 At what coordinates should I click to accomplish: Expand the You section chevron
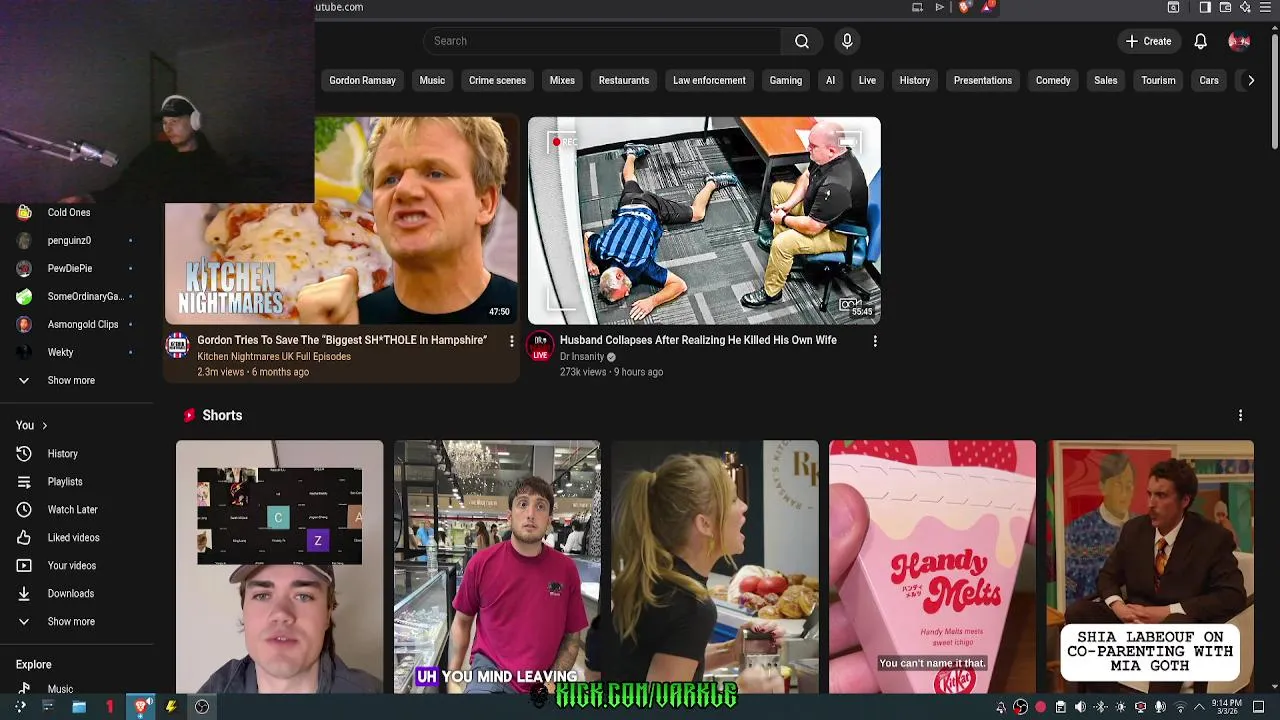pos(44,426)
